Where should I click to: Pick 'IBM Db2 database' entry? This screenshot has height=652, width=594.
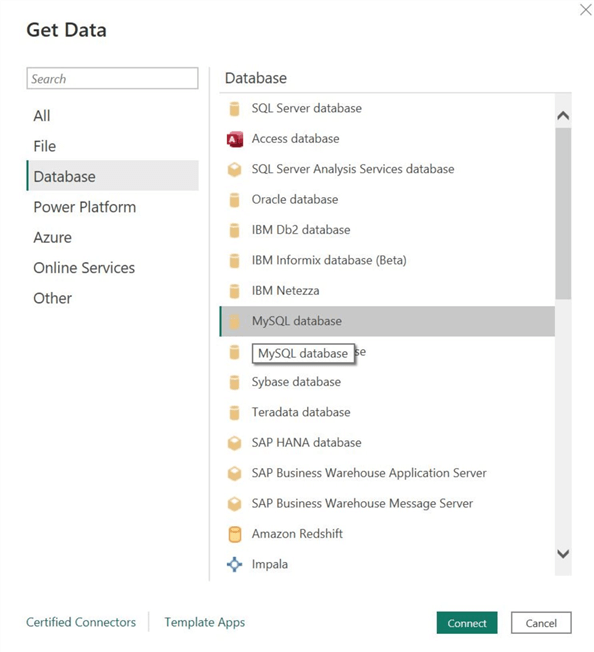[x=301, y=230]
